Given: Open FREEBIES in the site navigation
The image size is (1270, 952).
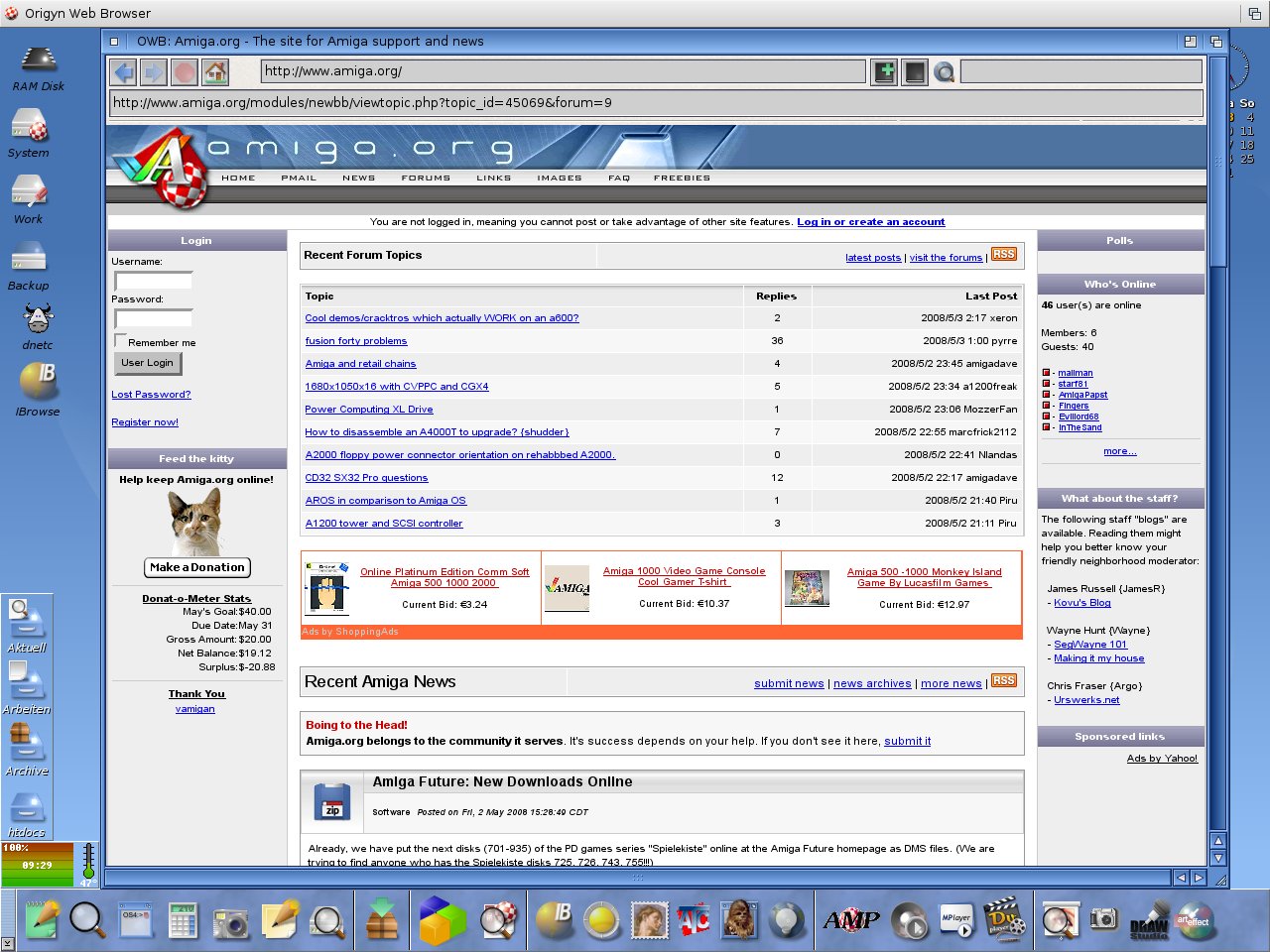Looking at the screenshot, I should 682,178.
